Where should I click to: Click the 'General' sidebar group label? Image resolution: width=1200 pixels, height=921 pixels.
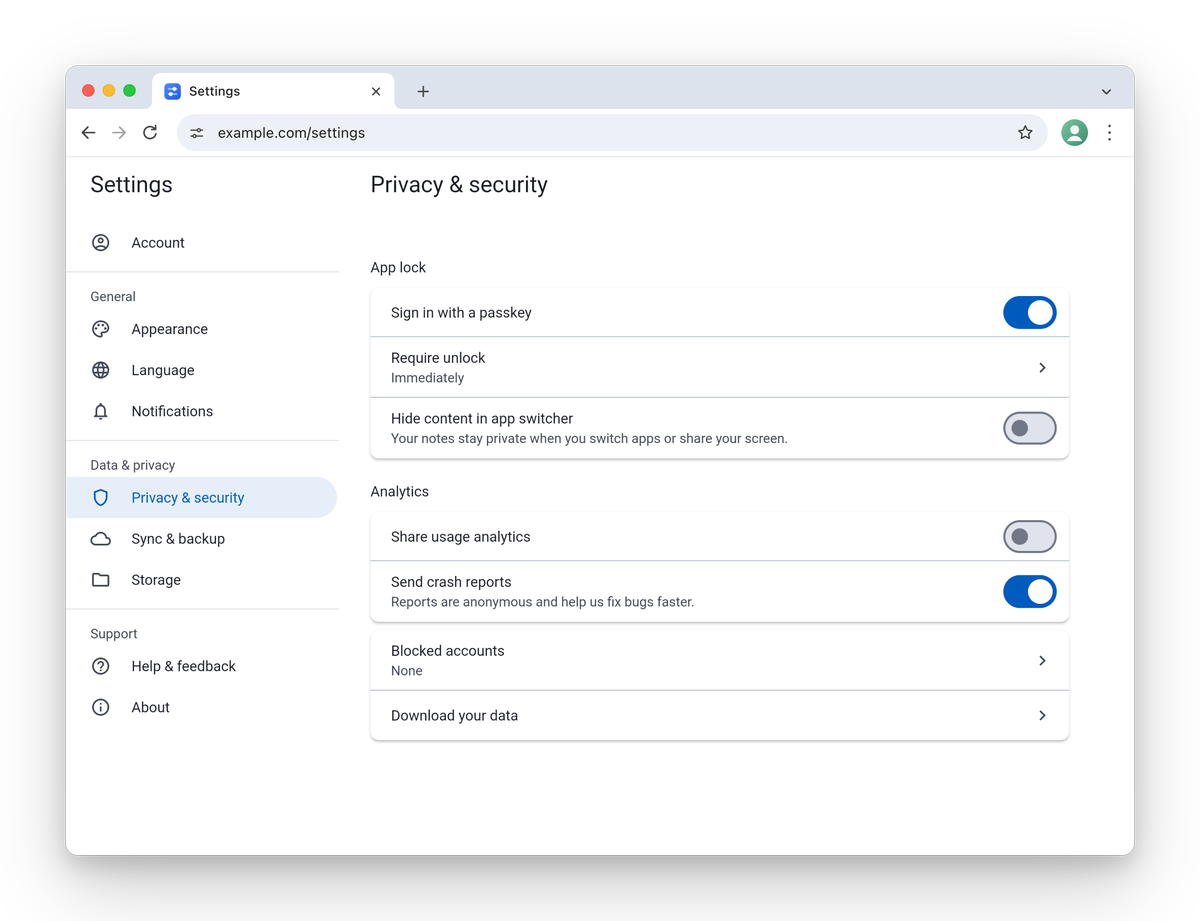click(113, 297)
